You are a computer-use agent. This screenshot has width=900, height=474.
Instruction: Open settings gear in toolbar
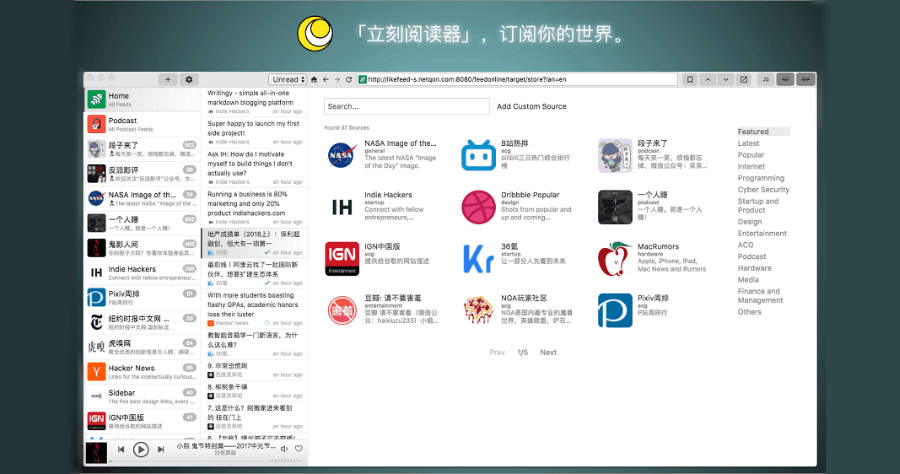pos(189,80)
